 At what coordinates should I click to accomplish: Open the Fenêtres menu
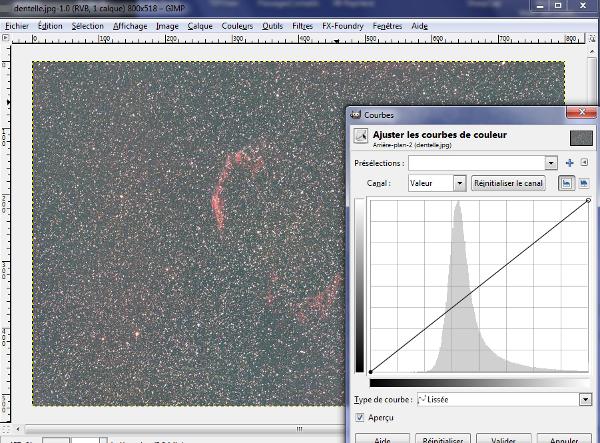click(x=387, y=26)
